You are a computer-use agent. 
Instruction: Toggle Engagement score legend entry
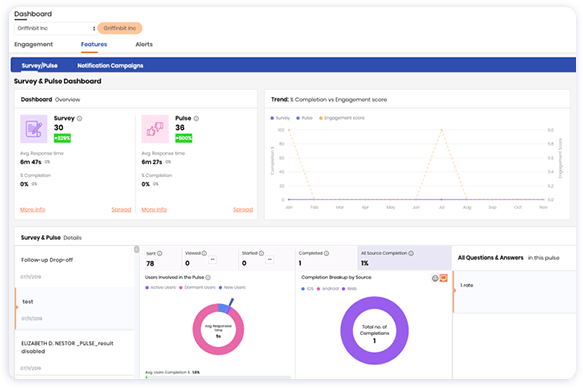point(342,118)
